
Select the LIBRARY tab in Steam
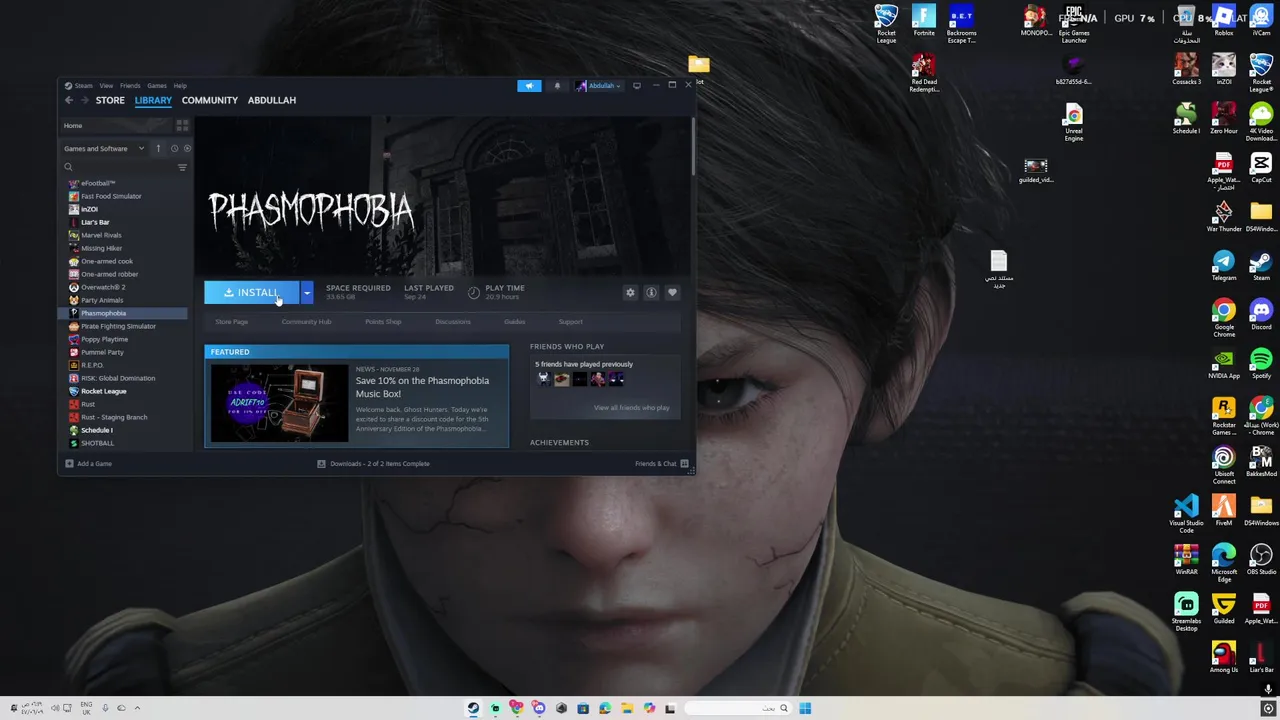[x=153, y=100]
